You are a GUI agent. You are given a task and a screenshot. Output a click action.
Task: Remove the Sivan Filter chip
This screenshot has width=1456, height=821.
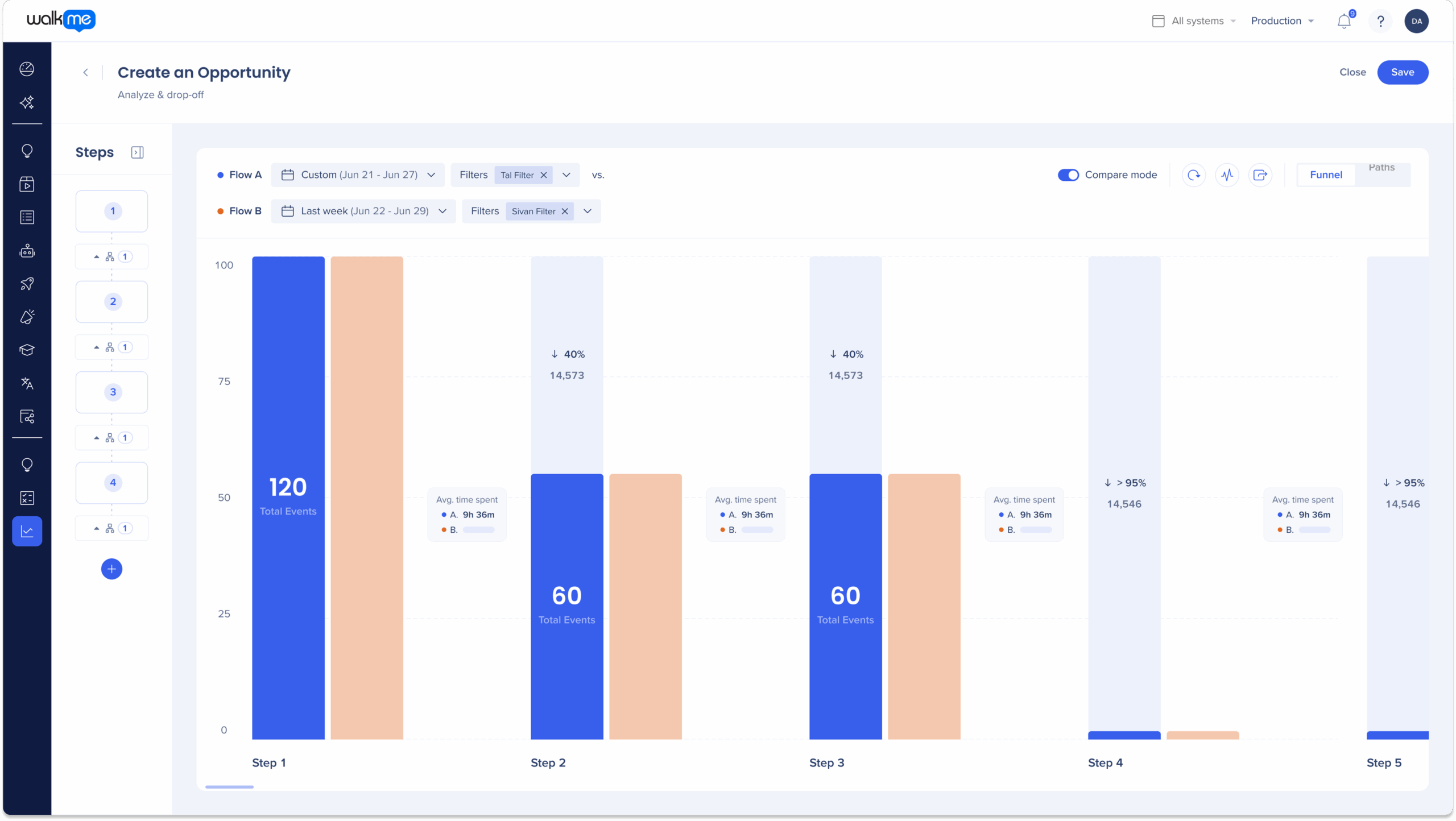click(x=565, y=212)
